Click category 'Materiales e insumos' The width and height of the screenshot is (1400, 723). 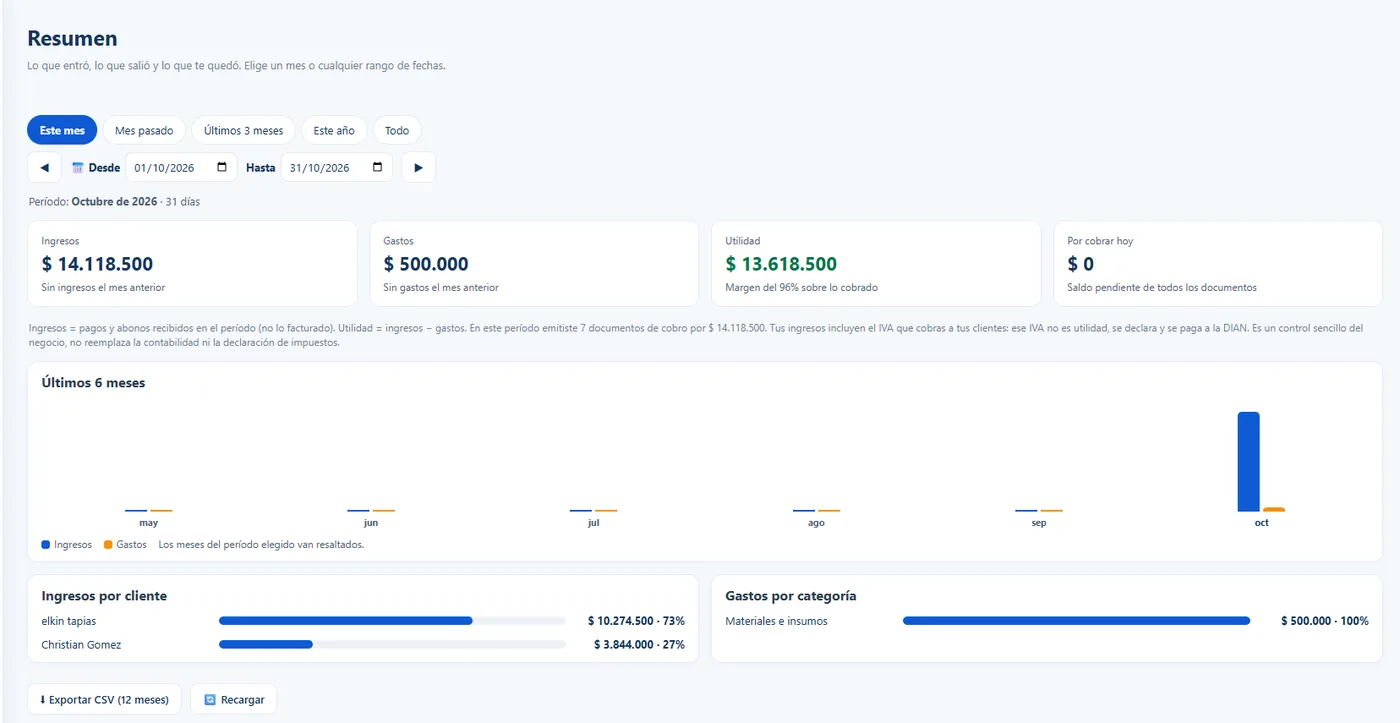[x=776, y=621]
